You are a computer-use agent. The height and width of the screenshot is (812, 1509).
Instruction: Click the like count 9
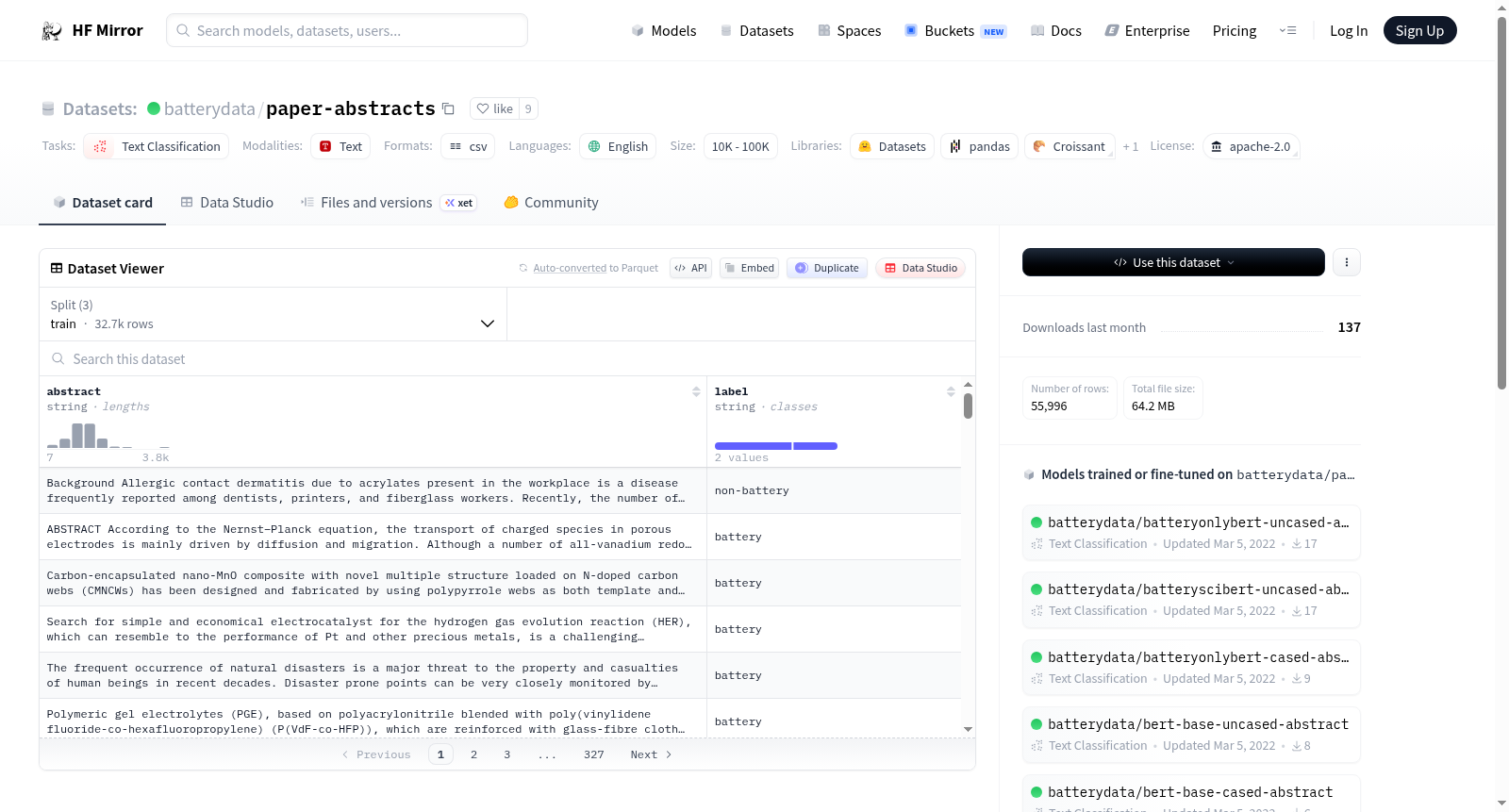(528, 109)
